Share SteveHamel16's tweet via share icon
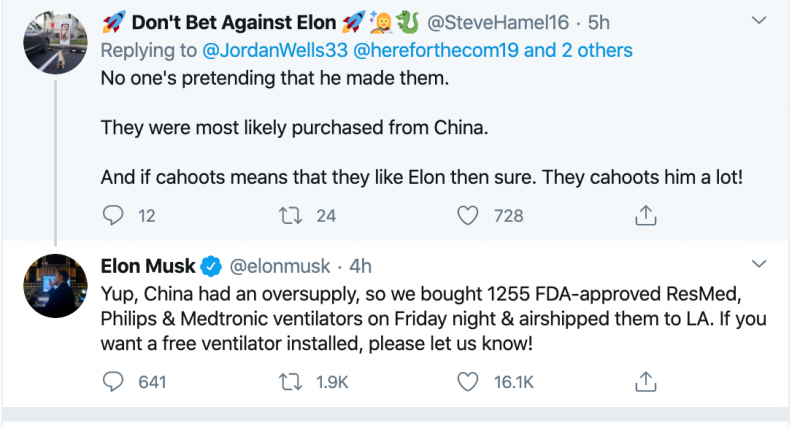 [x=645, y=215]
